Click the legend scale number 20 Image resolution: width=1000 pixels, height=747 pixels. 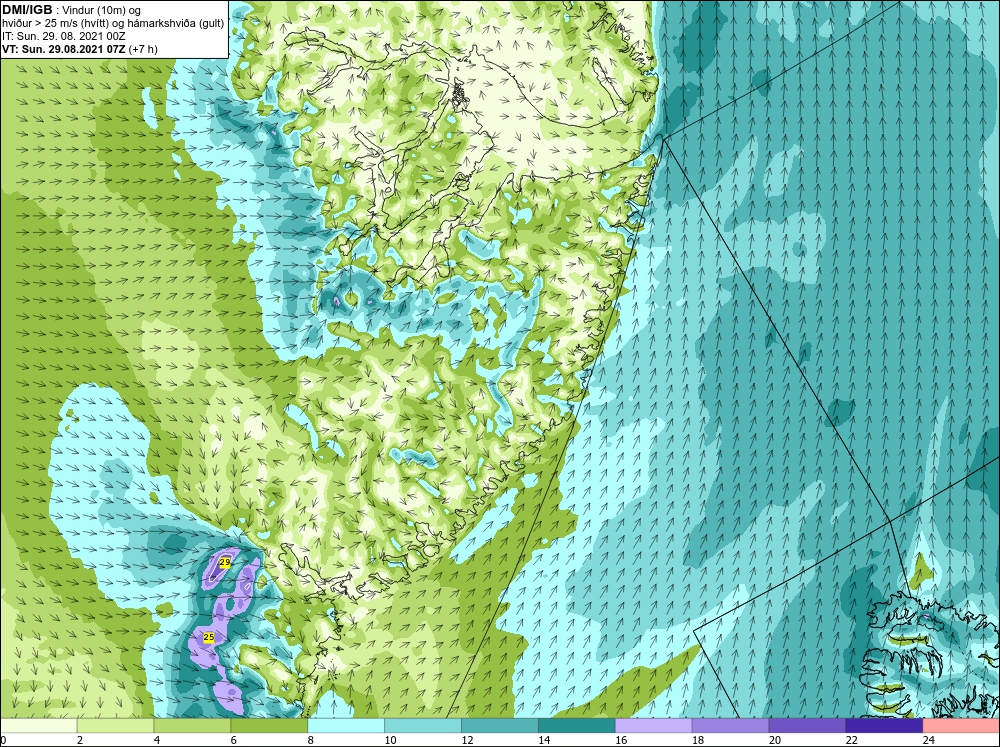[775, 740]
